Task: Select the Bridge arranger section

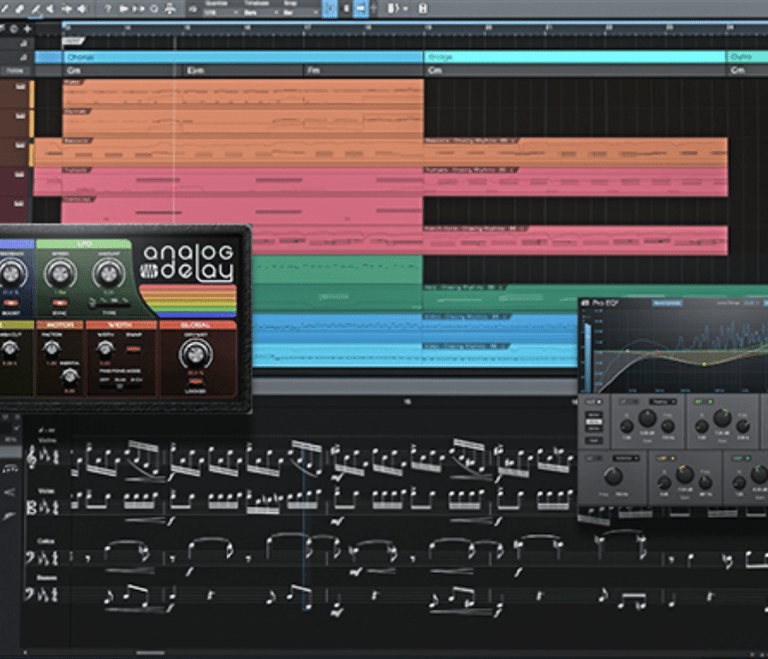Action: [575, 57]
